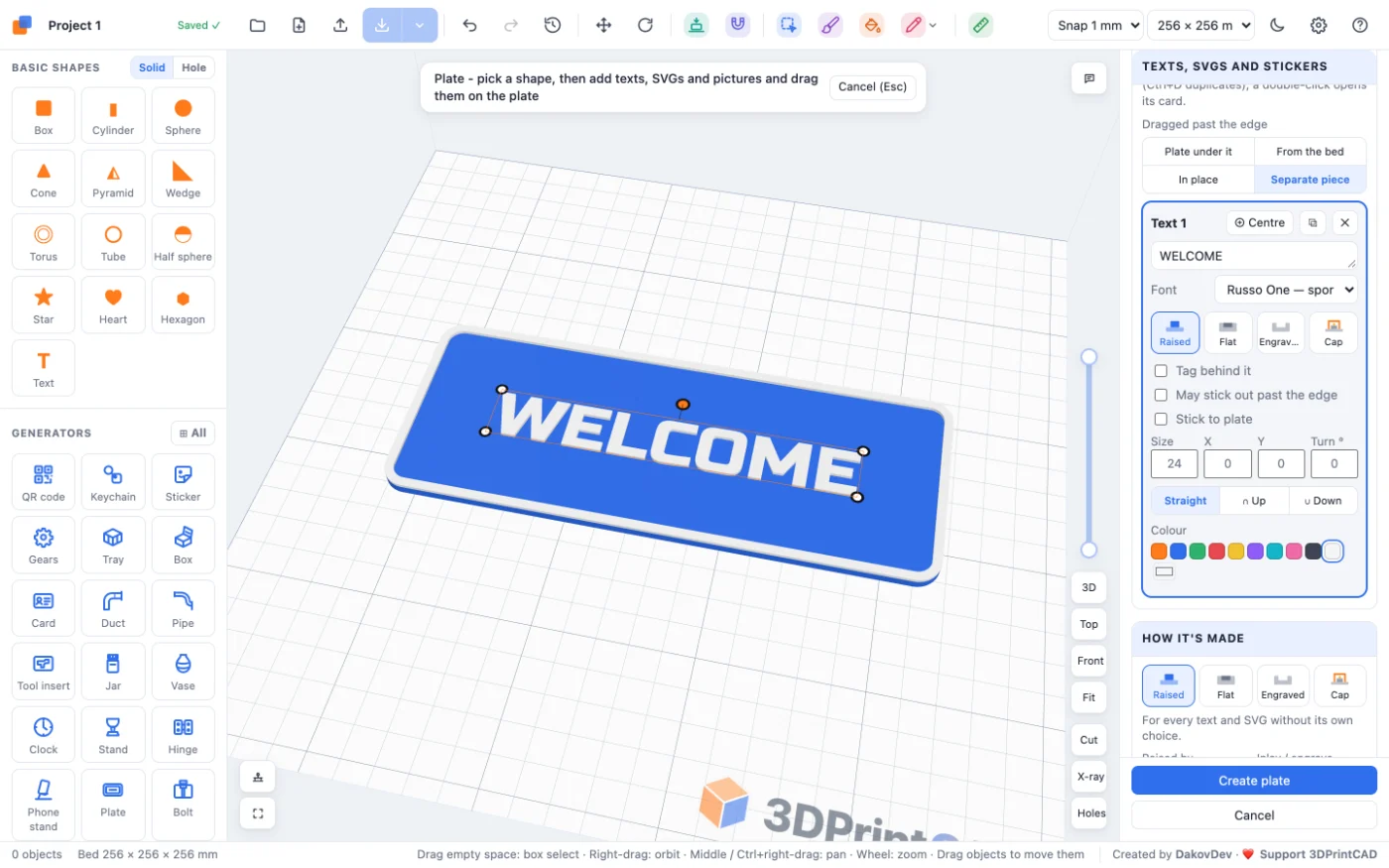Set shape mode to Solid
This screenshot has width=1389, height=868.
click(152, 67)
